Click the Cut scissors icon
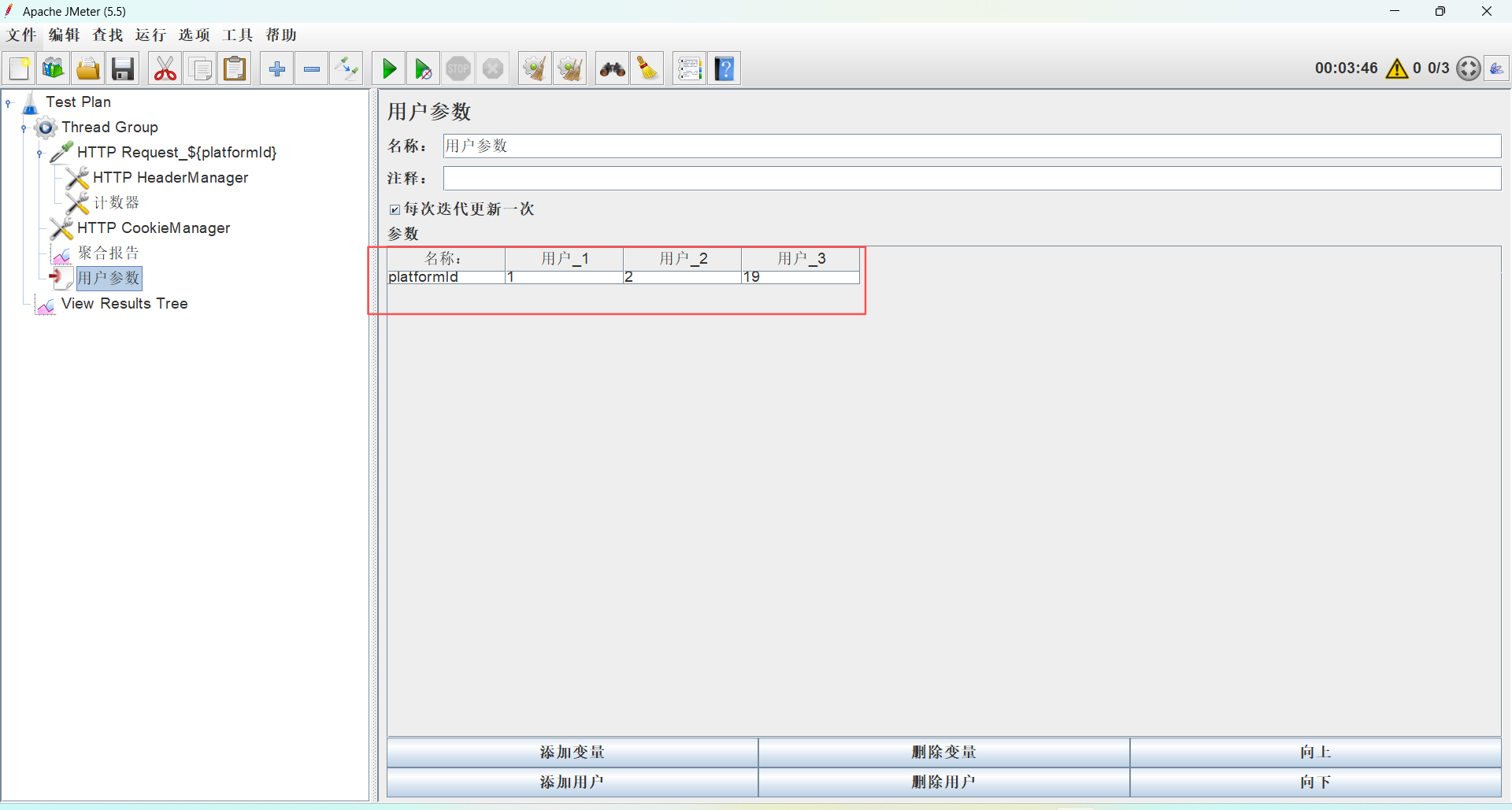Image resolution: width=1512 pixels, height=810 pixels. (165, 68)
